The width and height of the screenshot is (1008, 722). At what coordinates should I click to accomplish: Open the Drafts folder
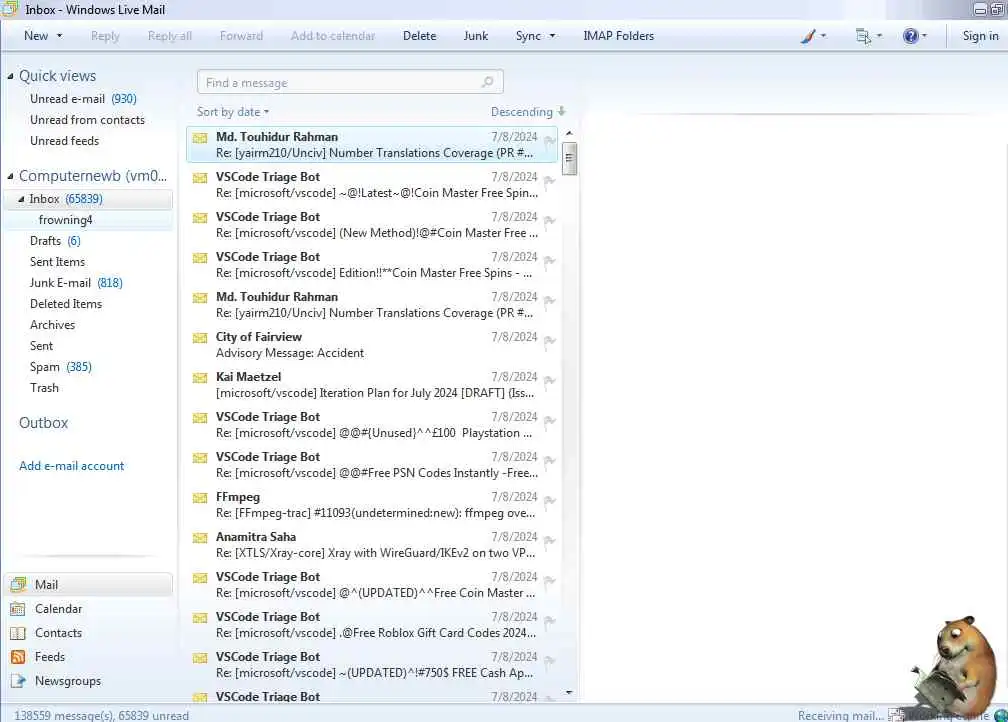point(55,241)
